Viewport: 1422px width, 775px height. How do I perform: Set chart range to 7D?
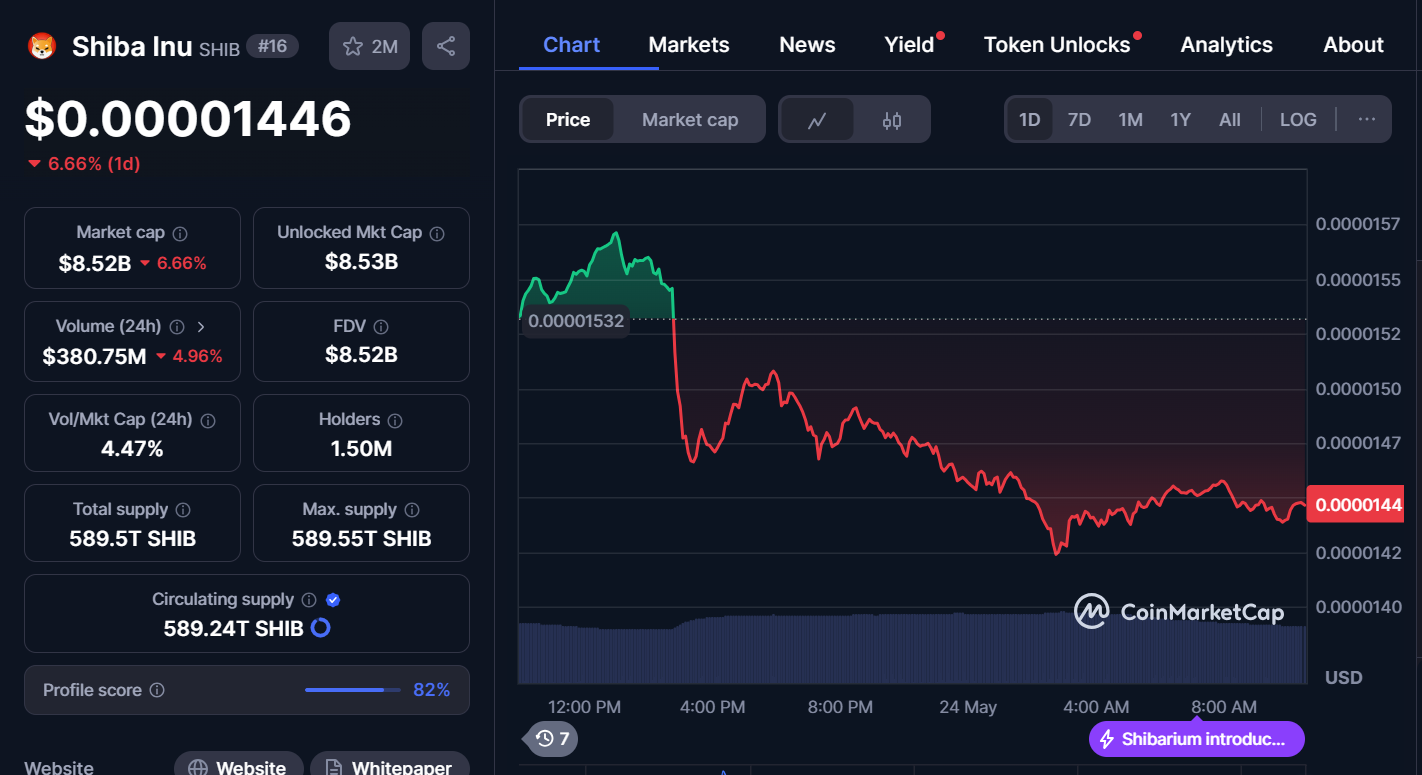point(1079,120)
